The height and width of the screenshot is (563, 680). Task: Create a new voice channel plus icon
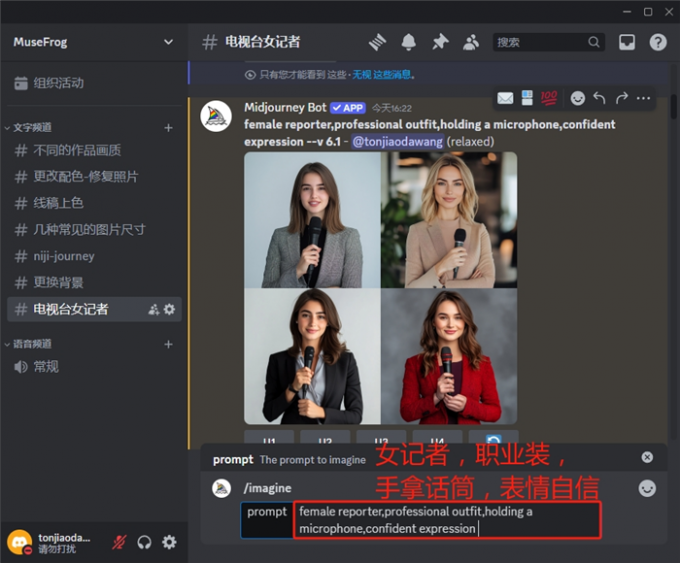(x=168, y=344)
